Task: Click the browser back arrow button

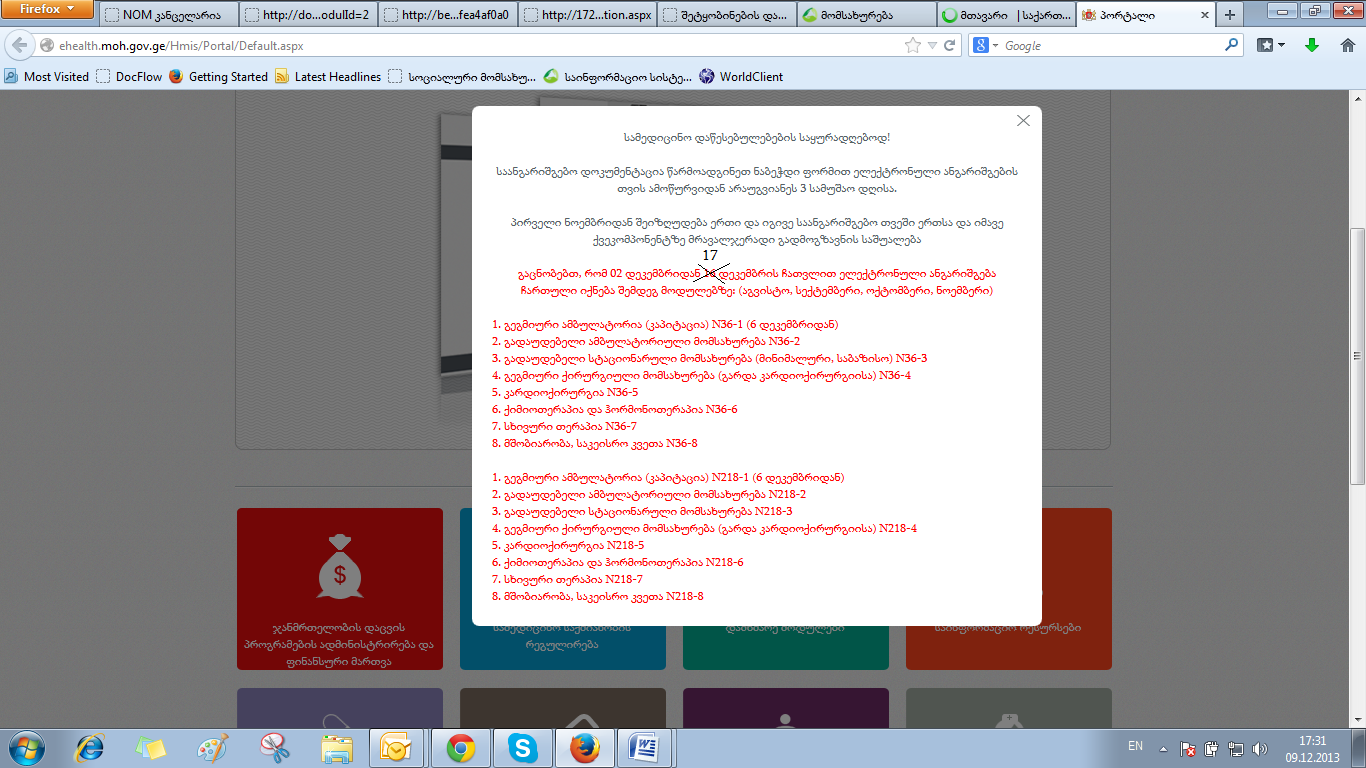Action: pyautogui.click(x=19, y=46)
